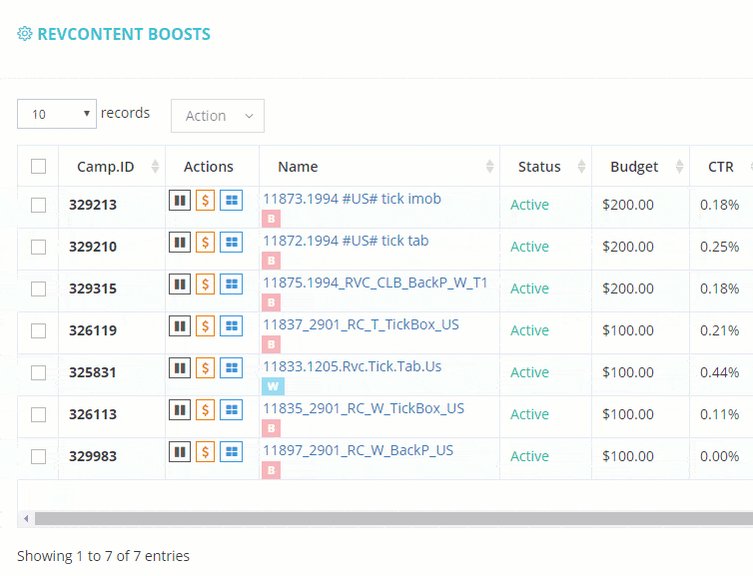Click the REVCONTENT BOOSTS heading
The image size is (753, 576).
[x=124, y=34]
